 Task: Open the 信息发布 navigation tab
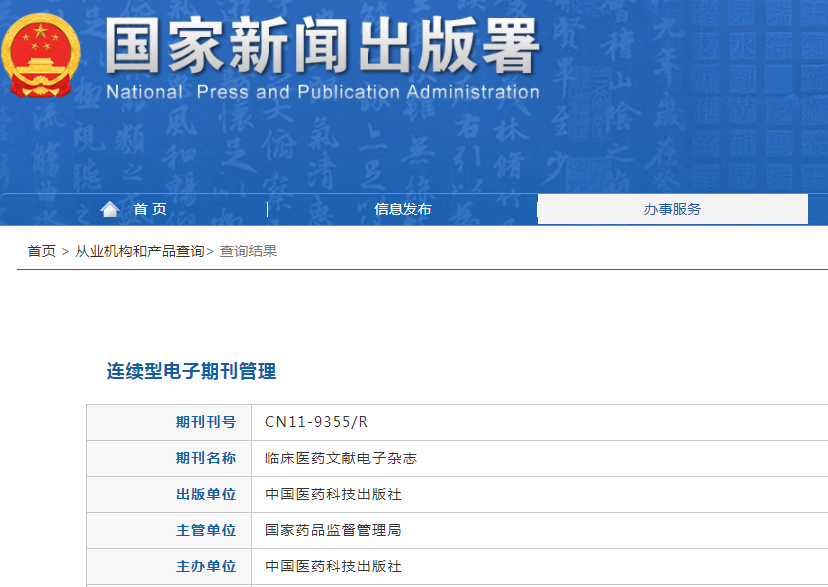402,209
